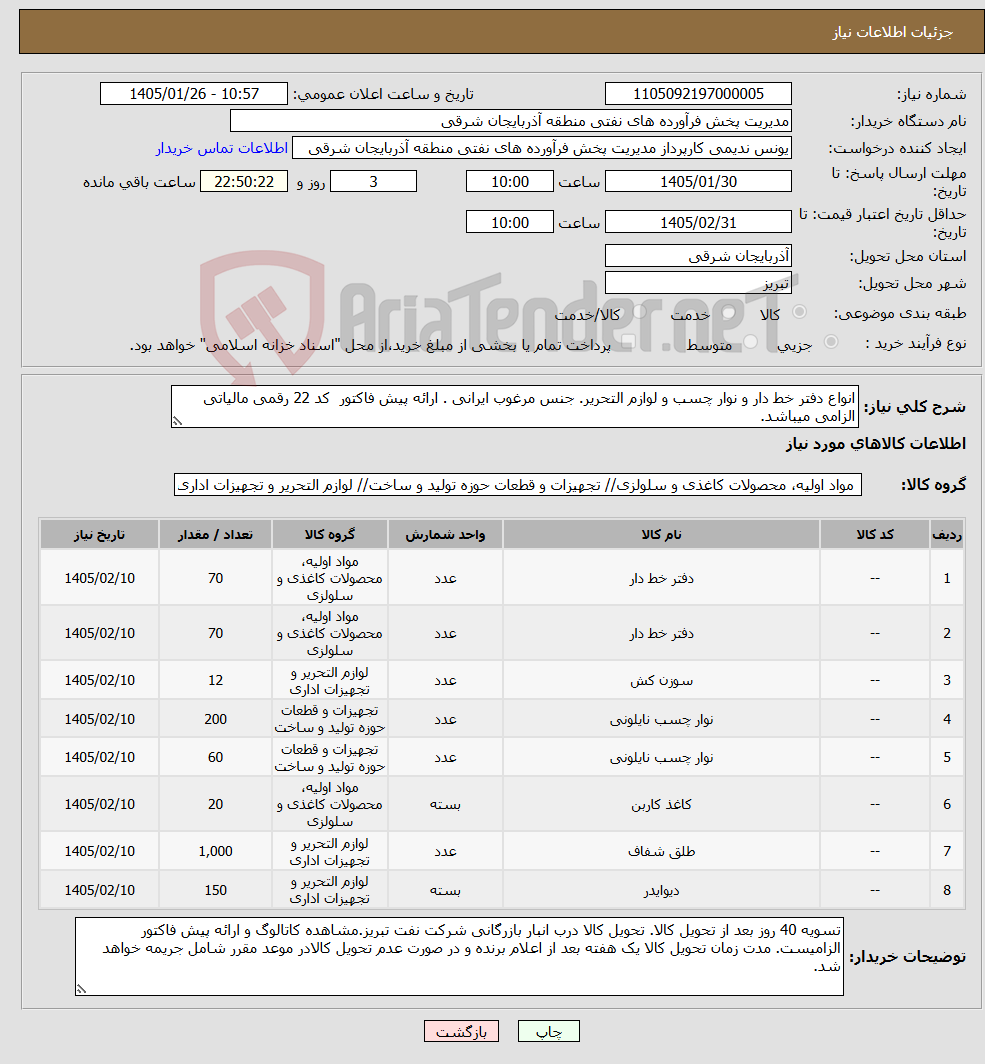Click the remaining time field 22:50:22
Image resolution: width=985 pixels, height=1064 pixels.
coord(244,181)
